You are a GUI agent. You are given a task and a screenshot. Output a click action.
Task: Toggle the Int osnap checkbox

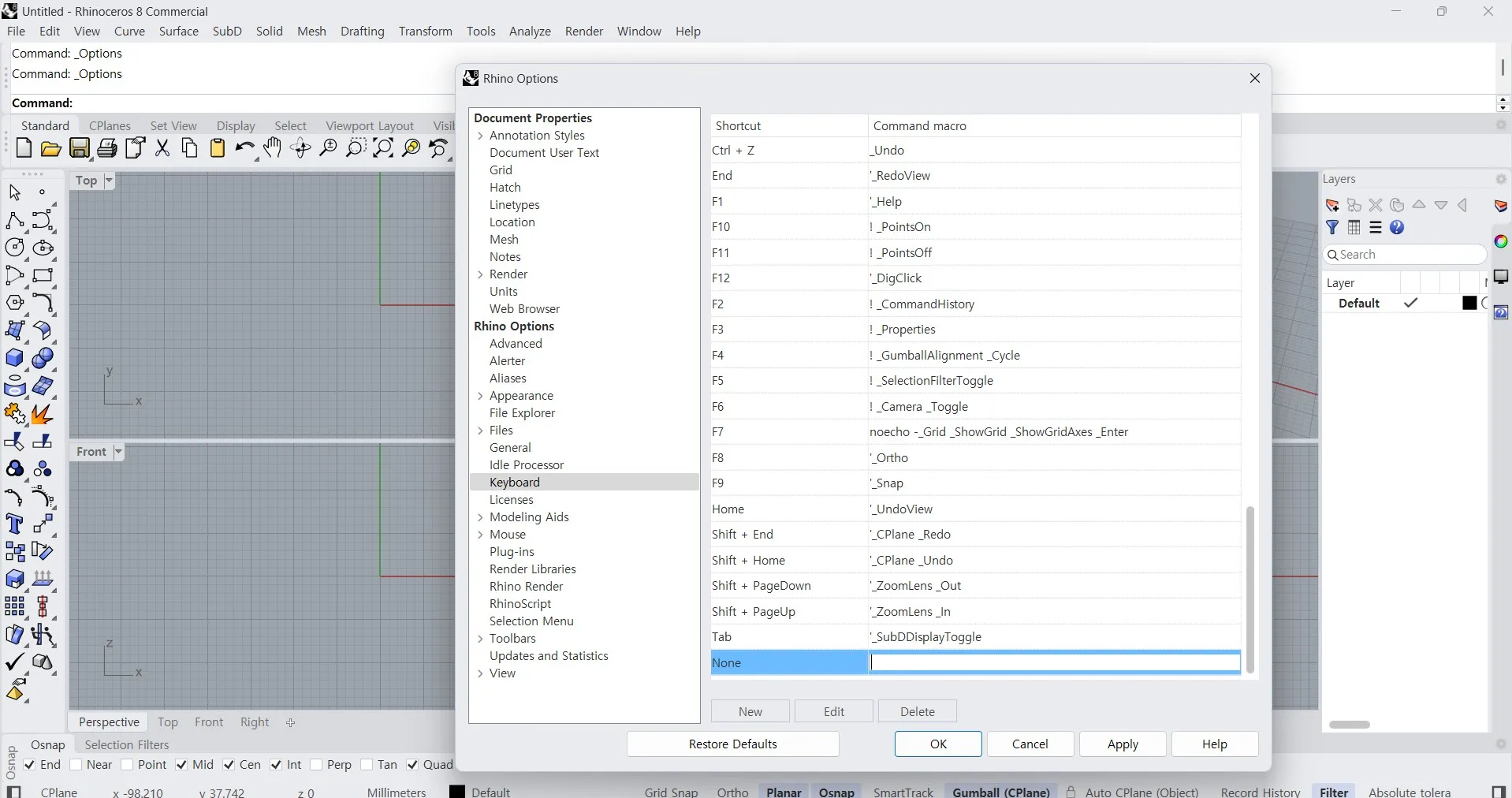(x=276, y=765)
